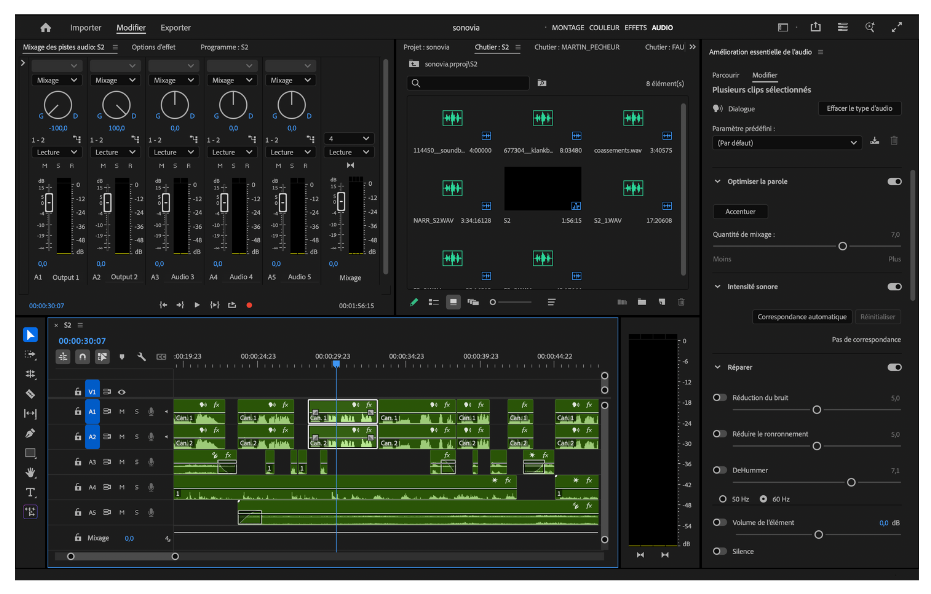The height and width of the screenshot is (594, 931).
Task: Select the Hand tool in the toolbar
Action: (30, 472)
